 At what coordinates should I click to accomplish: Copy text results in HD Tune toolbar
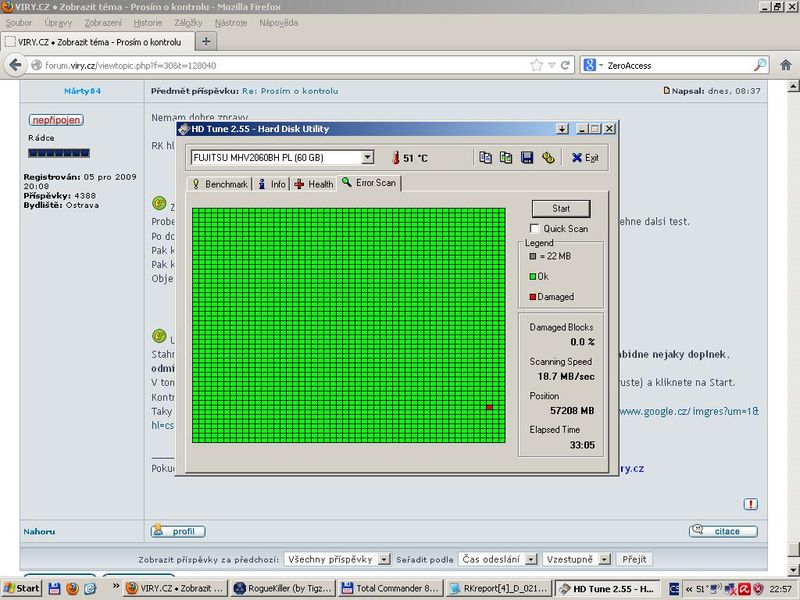[485, 158]
